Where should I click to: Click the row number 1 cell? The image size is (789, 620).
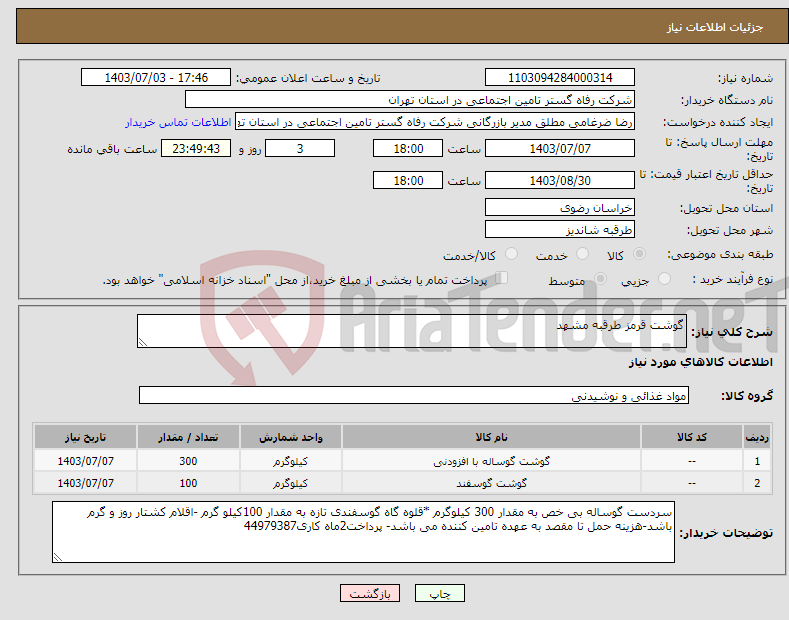[x=757, y=461]
